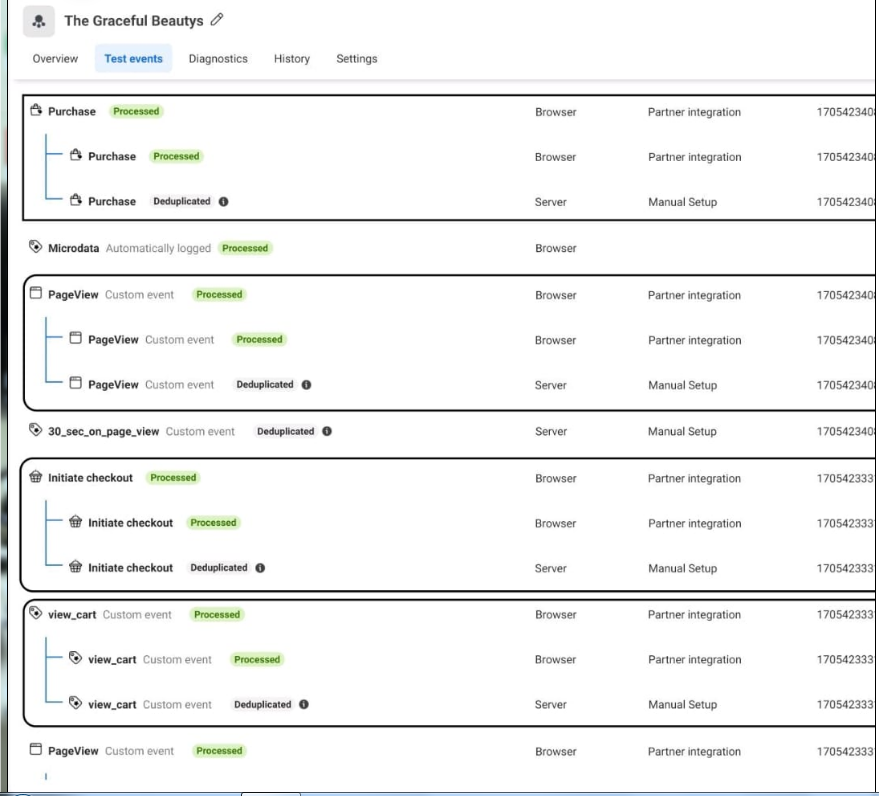Image resolution: width=879 pixels, height=796 pixels.
Task: Switch to the Diagnostics tab
Action: 218,58
